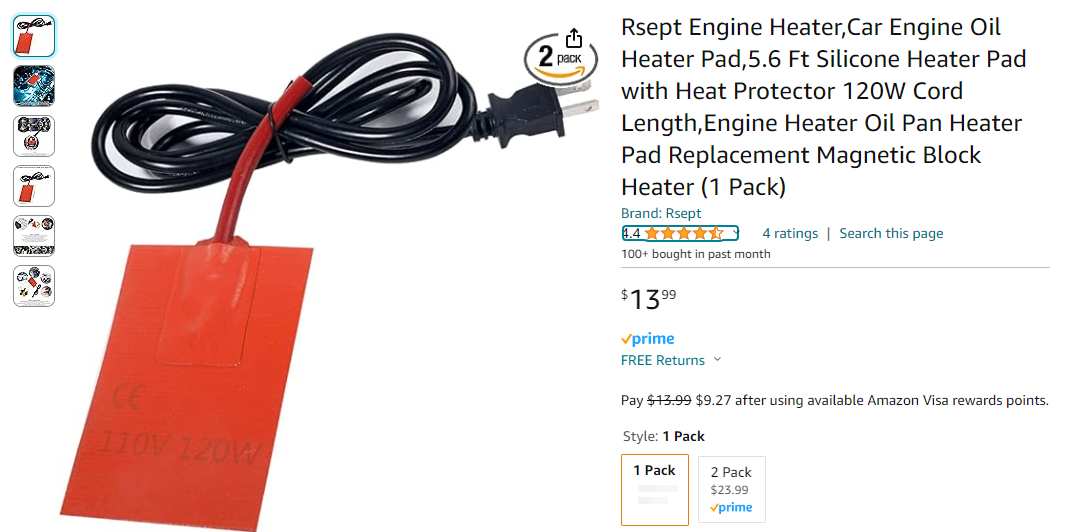Image resolution: width=1074 pixels, height=532 pixels.
Task: Open the fifth image thumbnail
Action: point(34,236)
